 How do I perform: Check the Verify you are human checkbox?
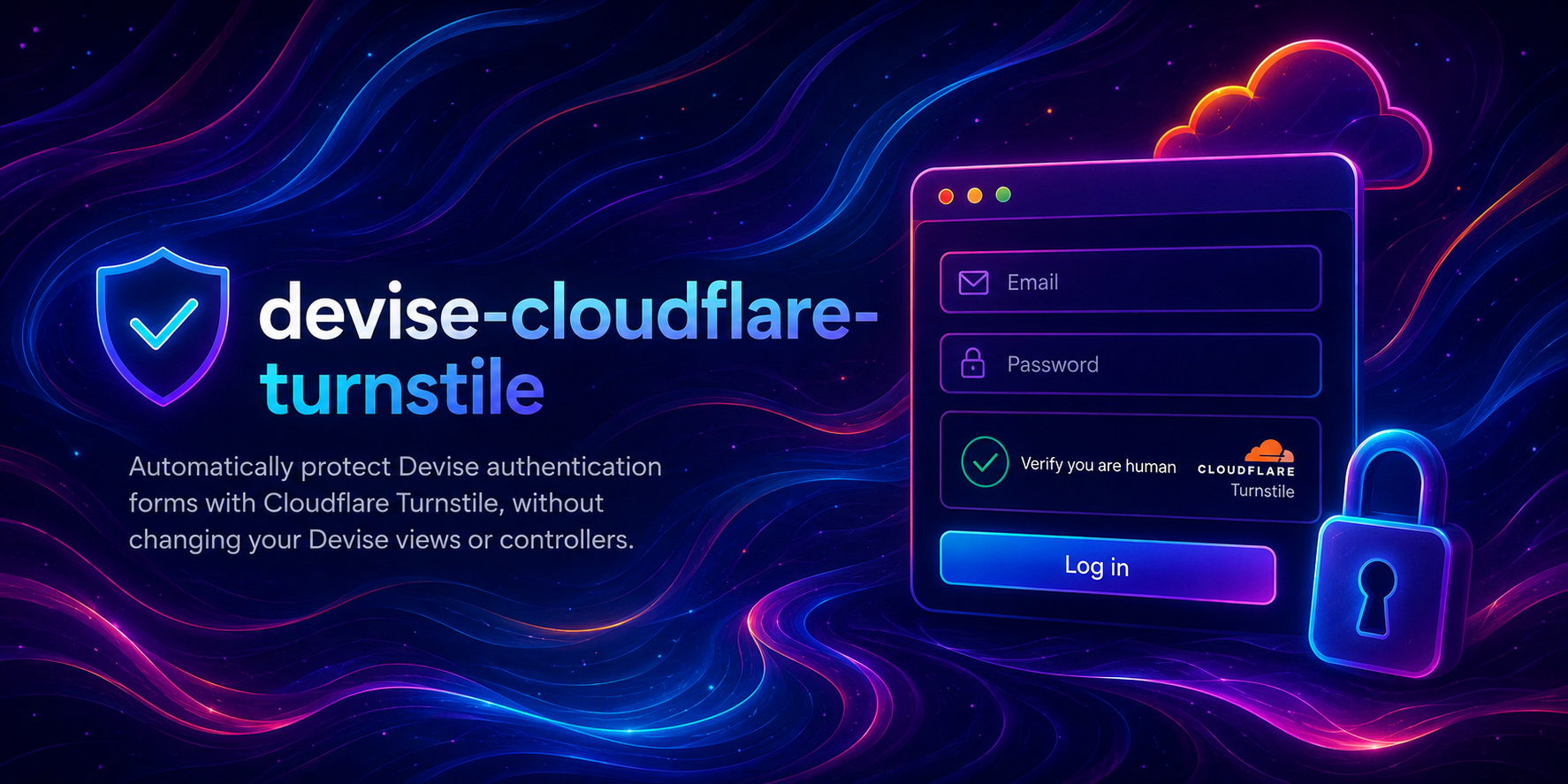985,461
